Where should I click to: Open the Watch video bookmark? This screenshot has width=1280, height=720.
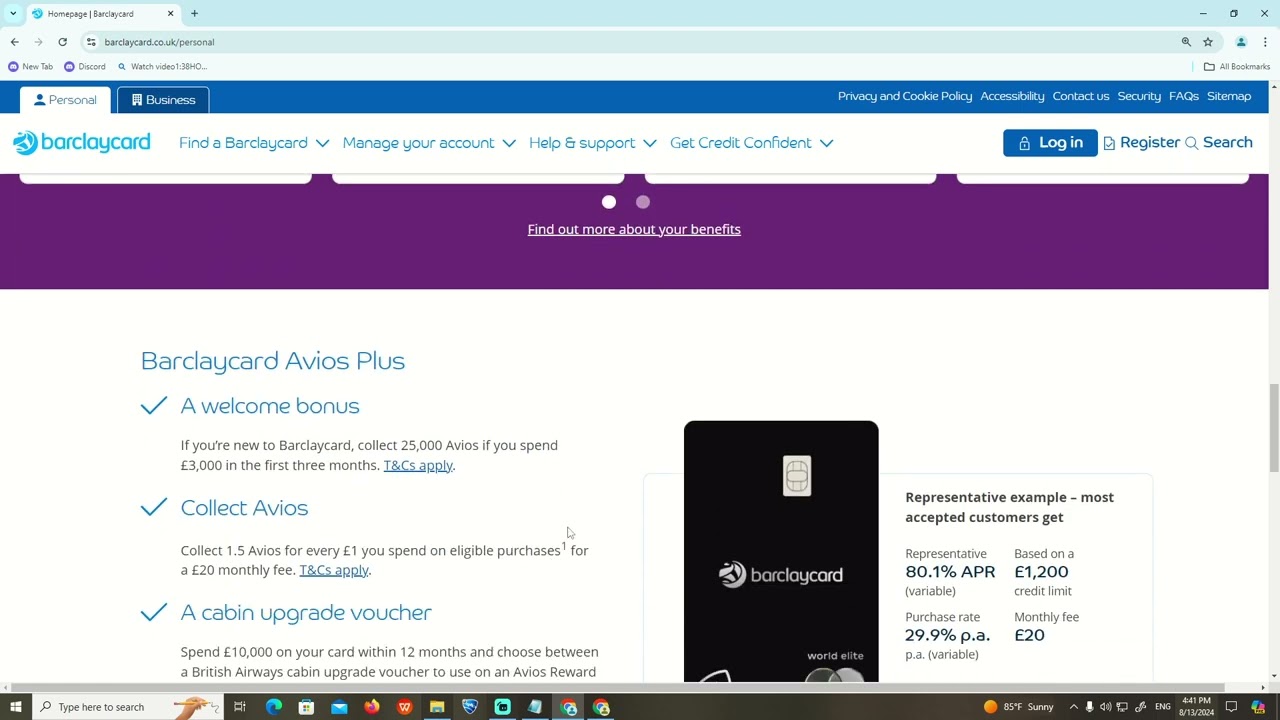click(x=162, y=67)
